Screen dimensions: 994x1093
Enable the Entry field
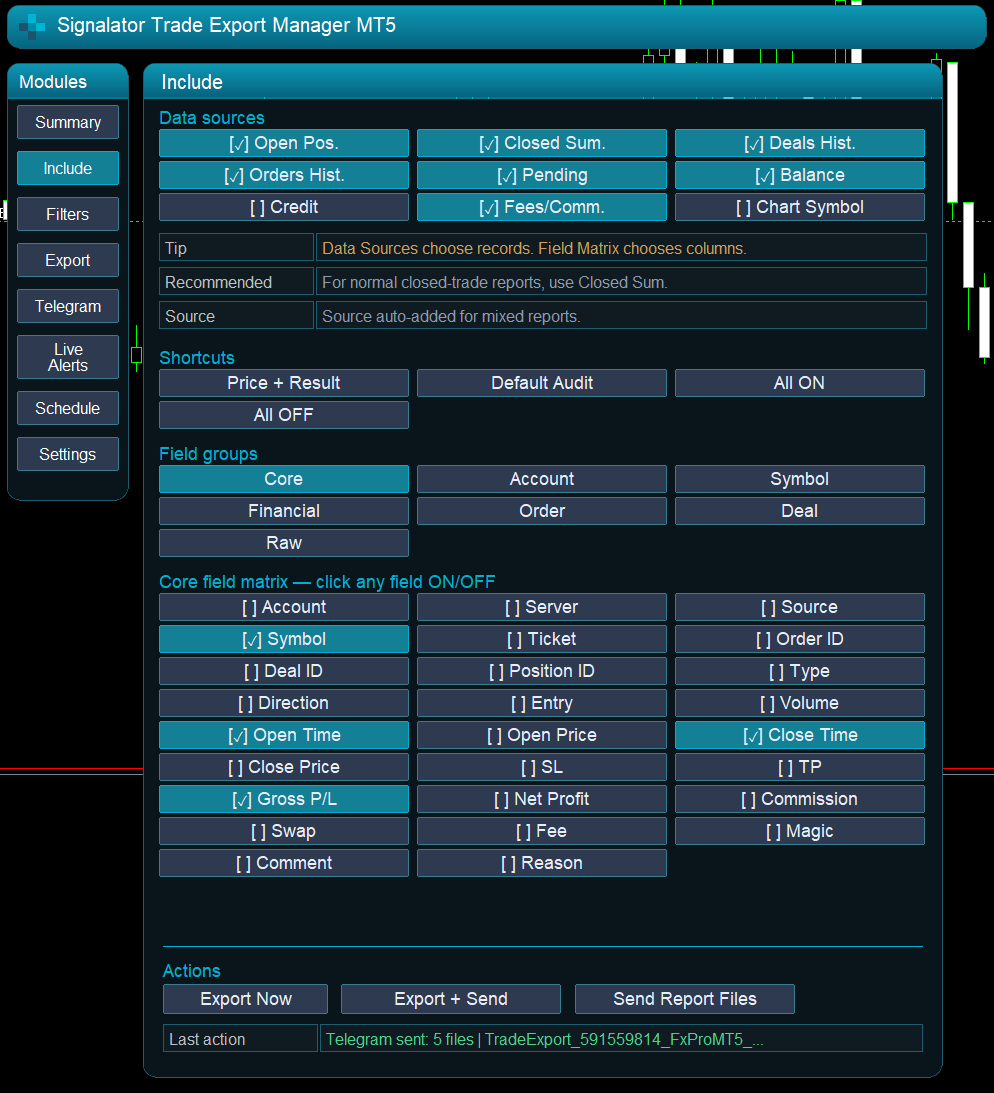pyautogui.click(x=542, y=703)
